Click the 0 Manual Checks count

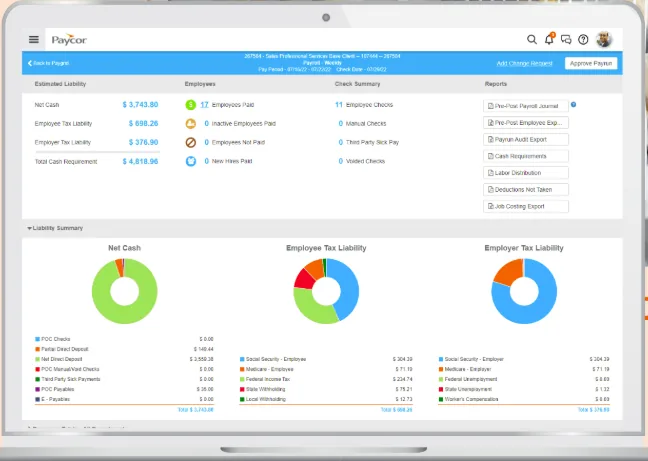[341, 124]
